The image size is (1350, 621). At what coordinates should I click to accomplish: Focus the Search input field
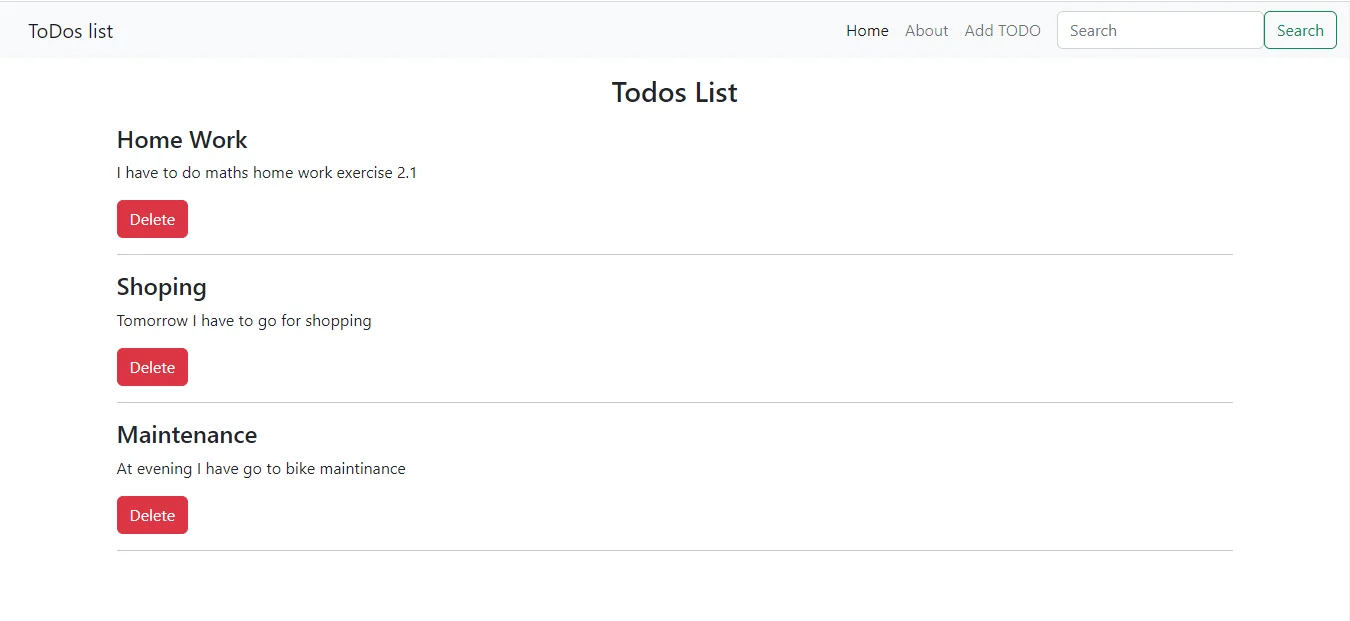(1160, 30)
